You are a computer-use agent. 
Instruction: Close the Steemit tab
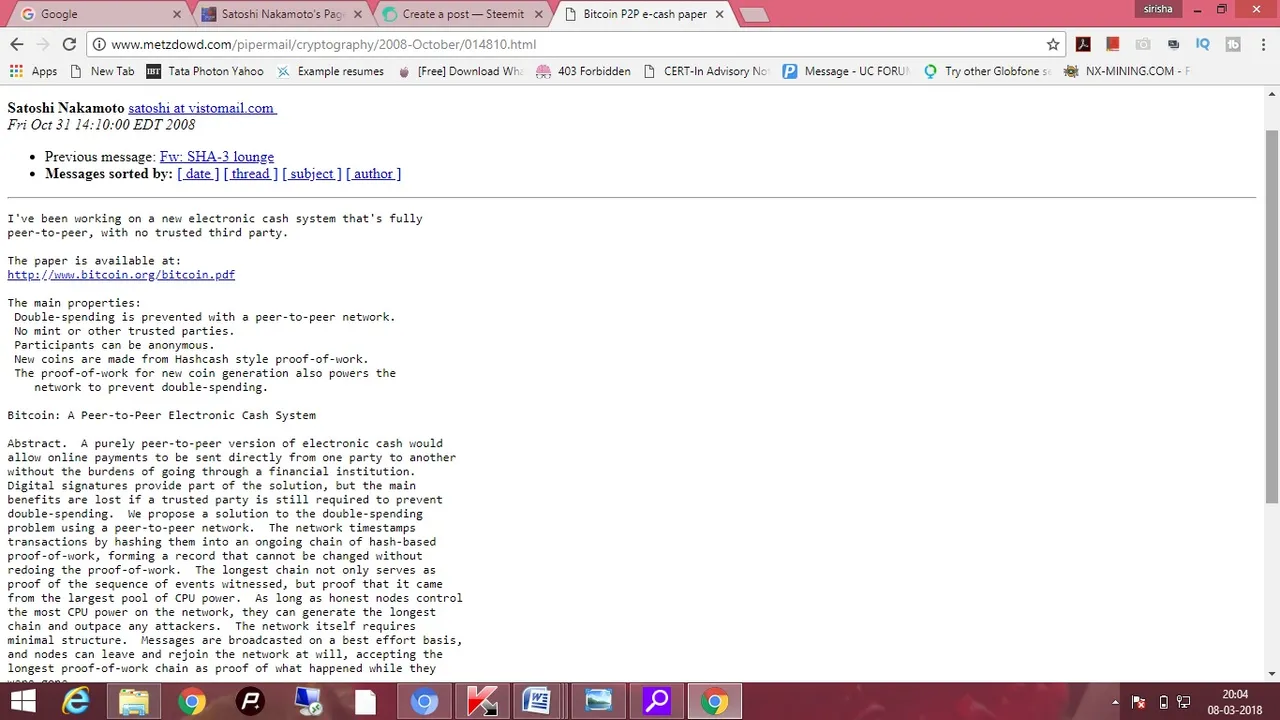click(x=539, y=14)
